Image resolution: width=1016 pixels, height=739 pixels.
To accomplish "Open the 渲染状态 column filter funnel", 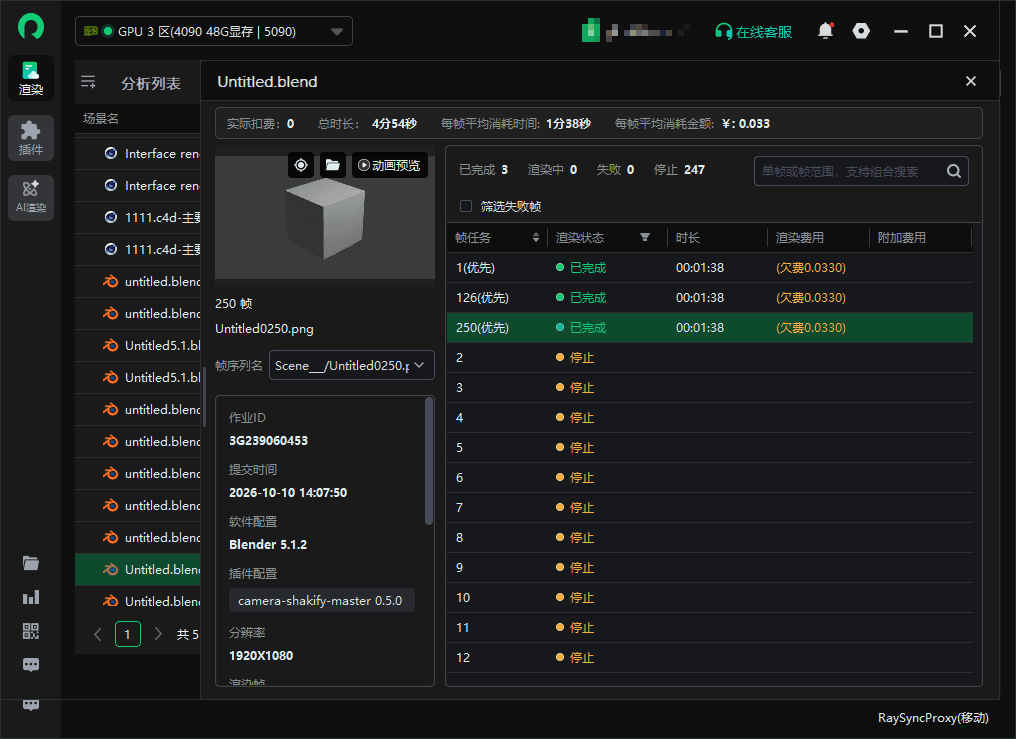I will coord(645,237).
